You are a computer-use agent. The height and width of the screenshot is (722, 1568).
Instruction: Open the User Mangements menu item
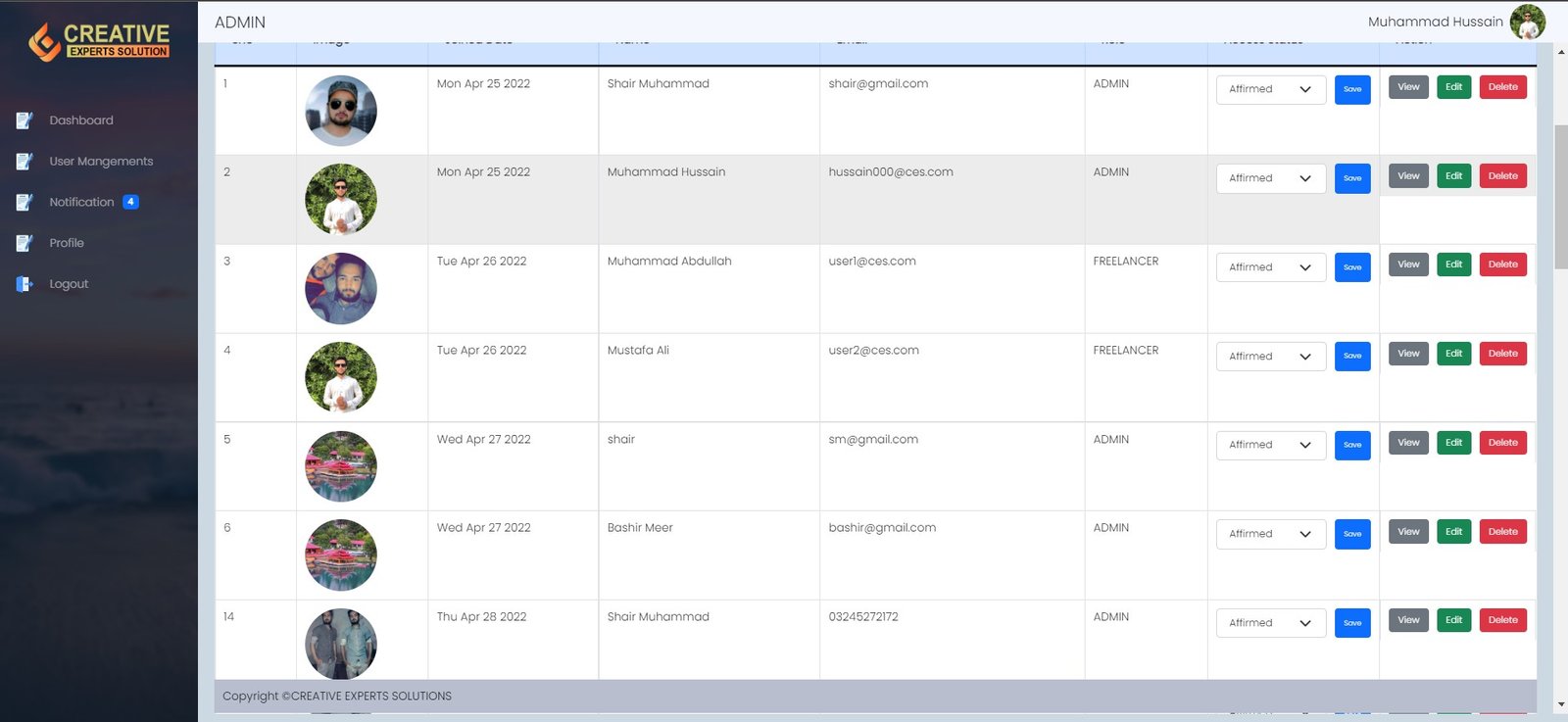pyautogui.click(x=101, y=162)
